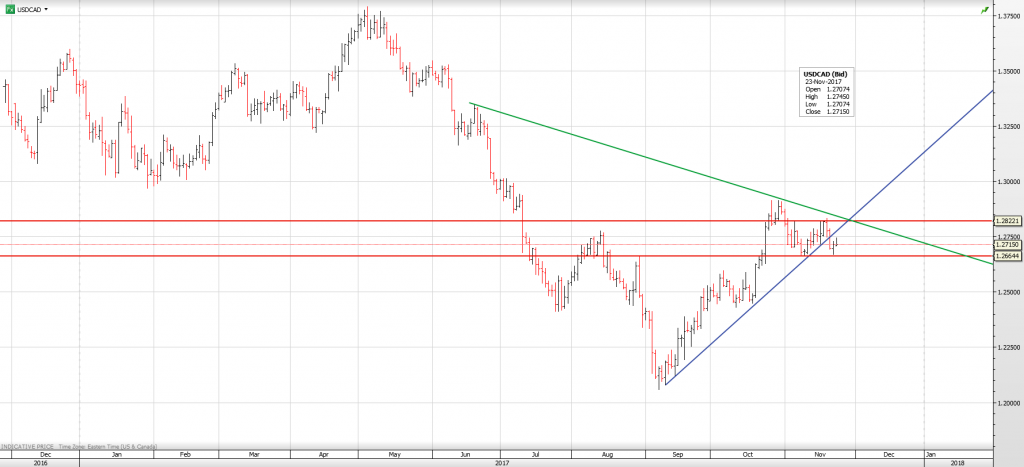Click the 1.27150 current price label
The image size is (1024, 467).
click(1007, 244)
